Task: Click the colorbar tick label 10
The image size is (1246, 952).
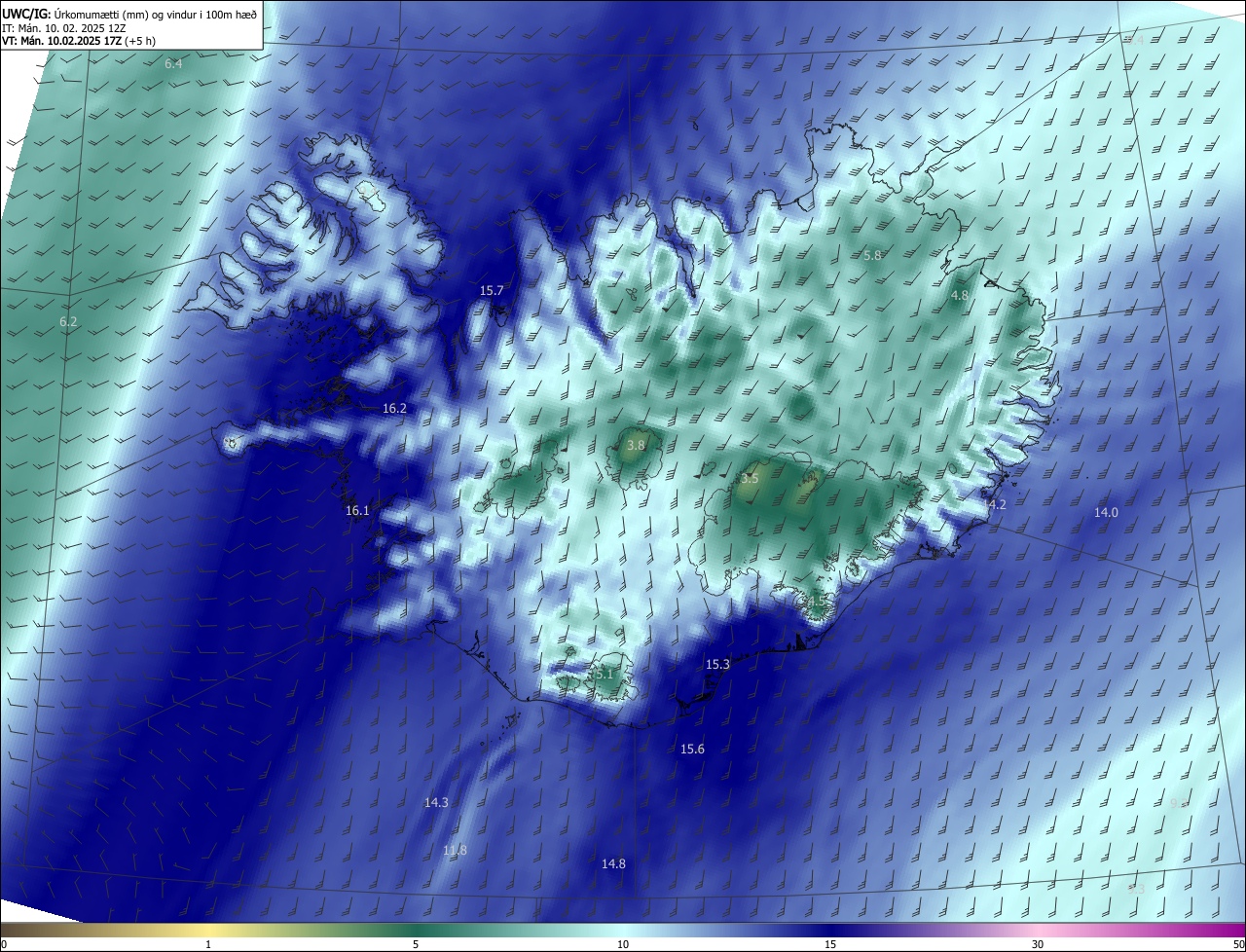Action: (623, 944)
